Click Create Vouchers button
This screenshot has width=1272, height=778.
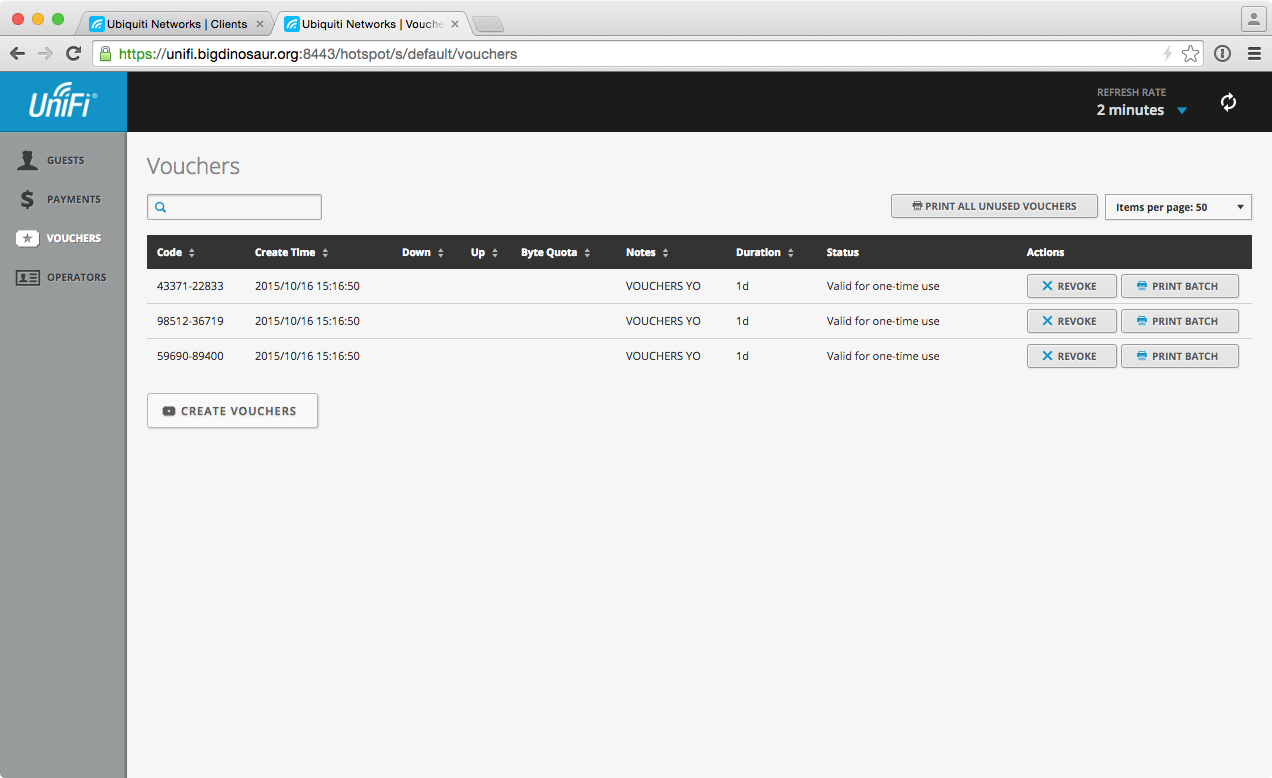[232, 411]
